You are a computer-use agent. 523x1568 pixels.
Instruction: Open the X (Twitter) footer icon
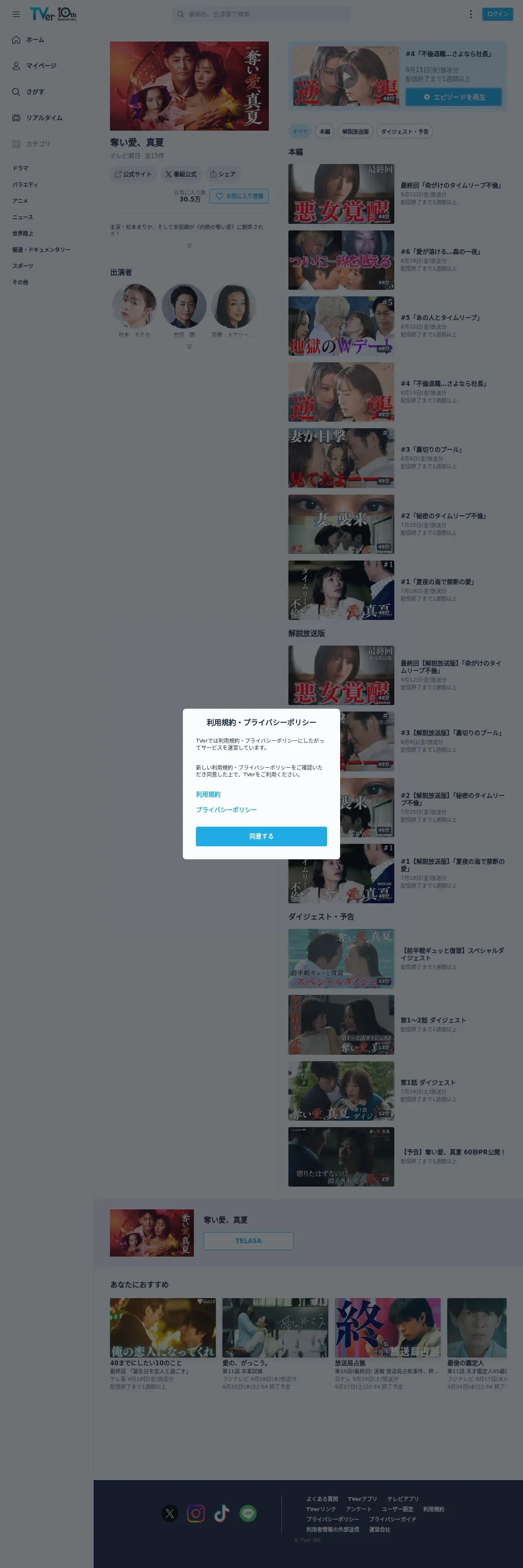pyautogui.click(x=170, y=1513)
